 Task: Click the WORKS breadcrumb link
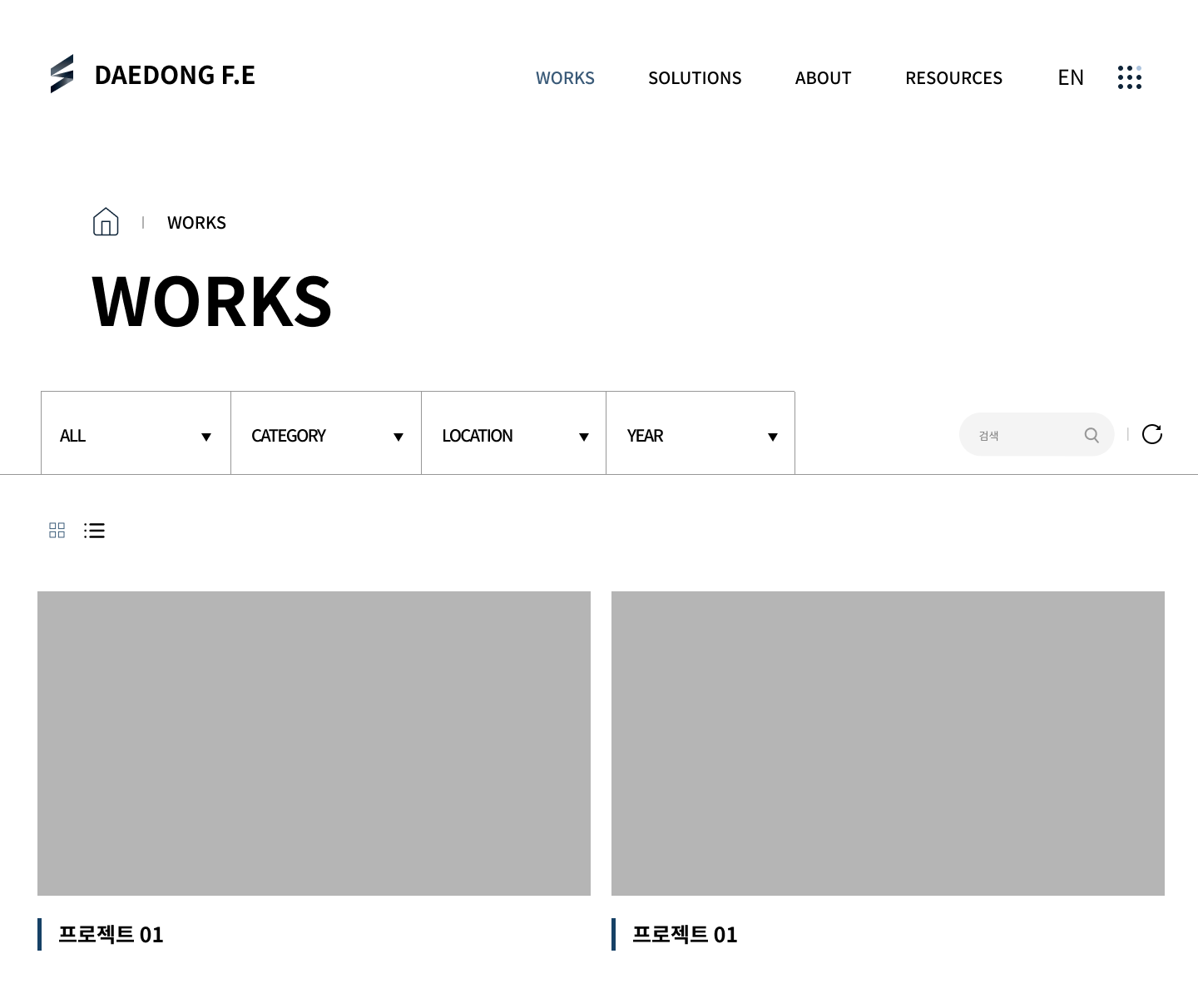tap(196, 223)
